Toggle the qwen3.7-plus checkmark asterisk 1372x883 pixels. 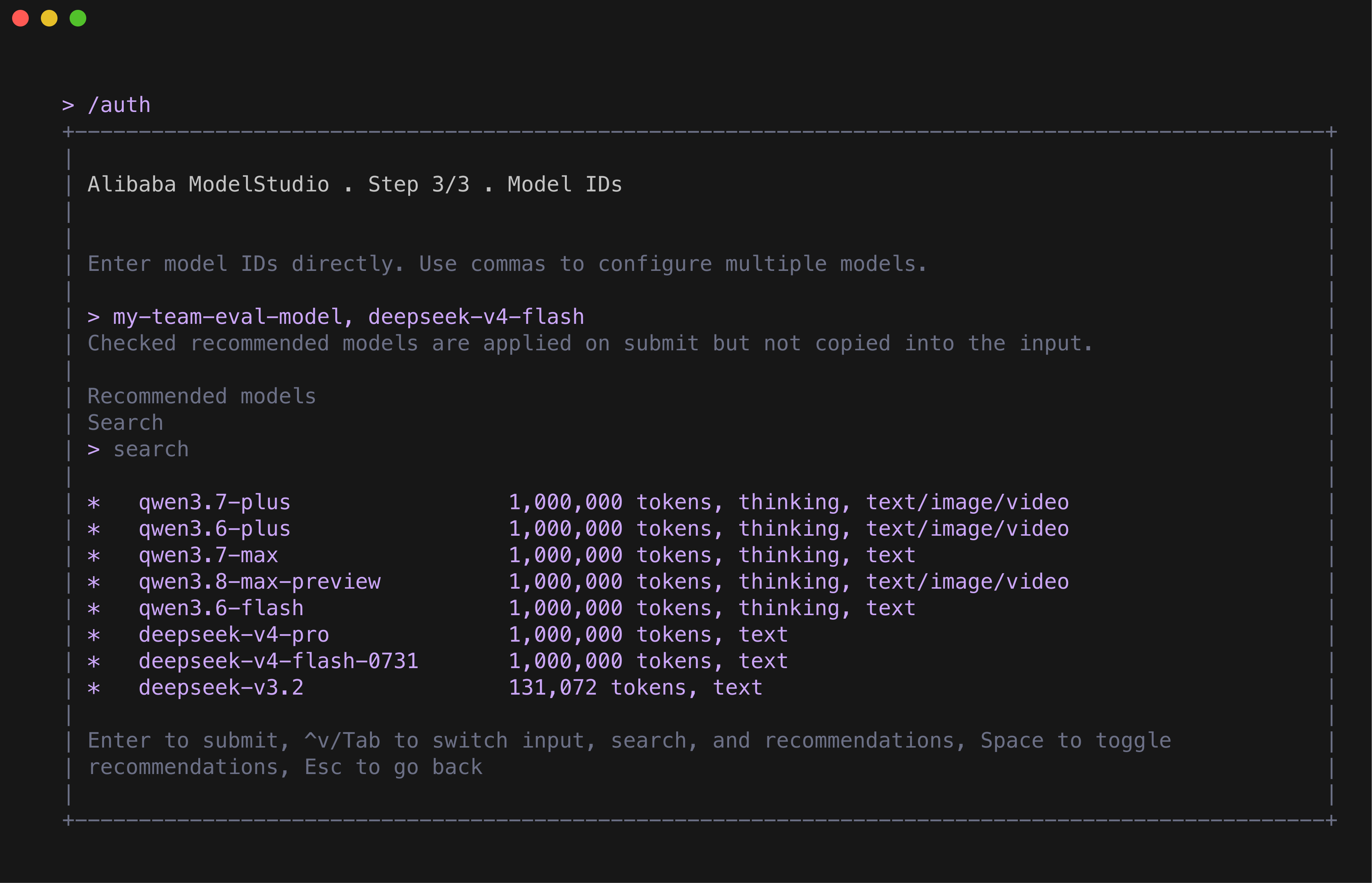[94, 503]
